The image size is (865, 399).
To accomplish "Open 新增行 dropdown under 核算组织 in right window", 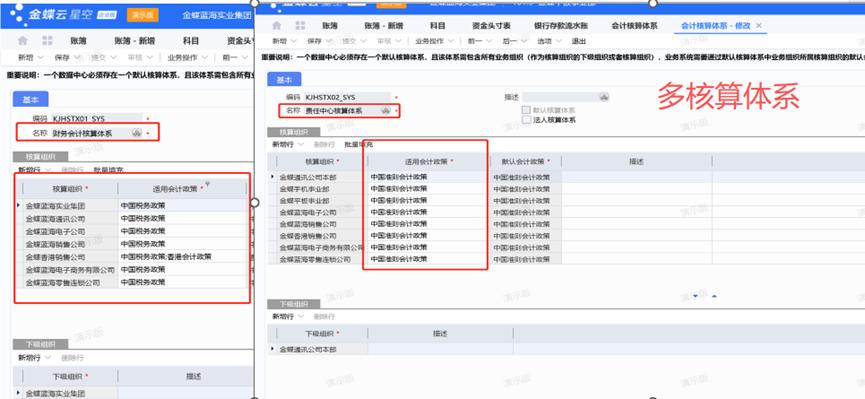I will click(301, 145).
